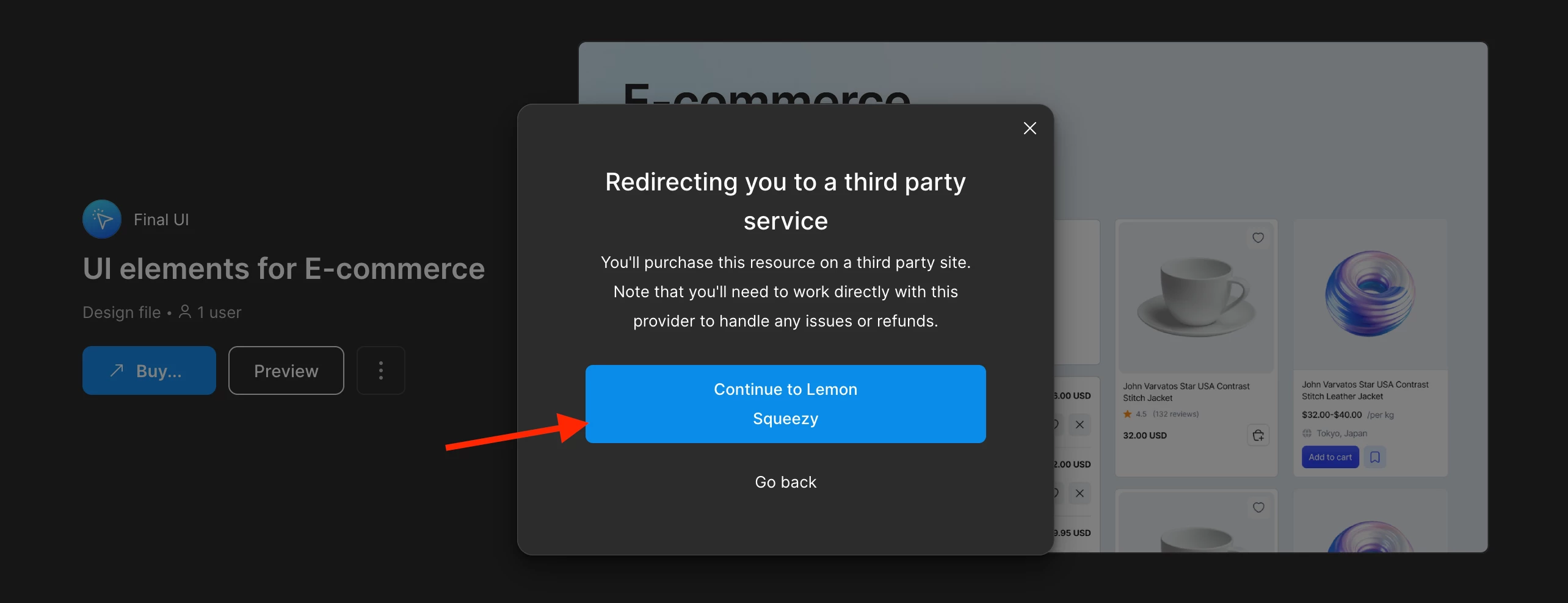Viewport: 1568px width, 603px height.
Task: Open the Buy button with arrow icon
Action: 149,370
